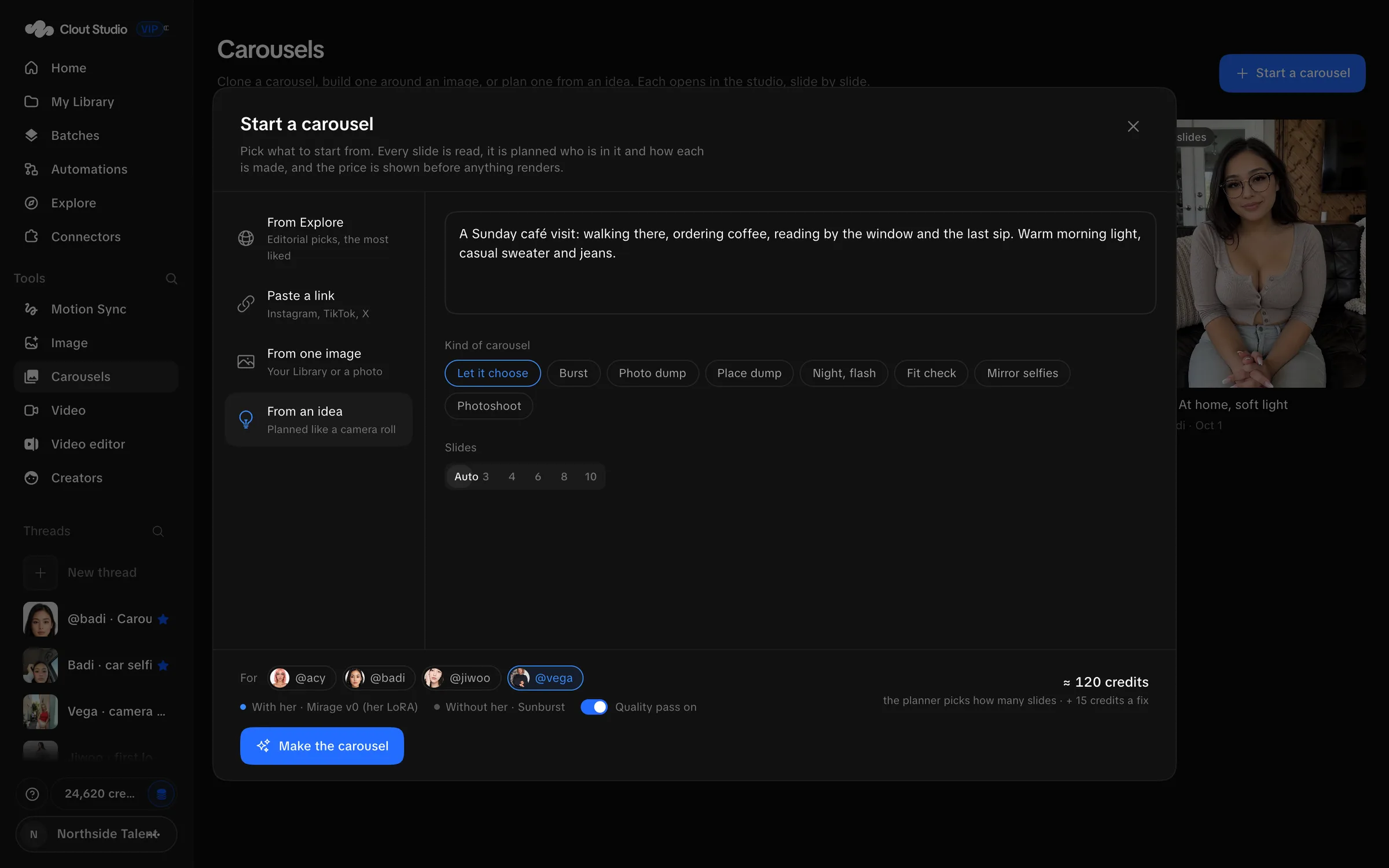Unstar the @badi · Carou thread
This screenshot has width=1389, height=868.
pos(163,619)
